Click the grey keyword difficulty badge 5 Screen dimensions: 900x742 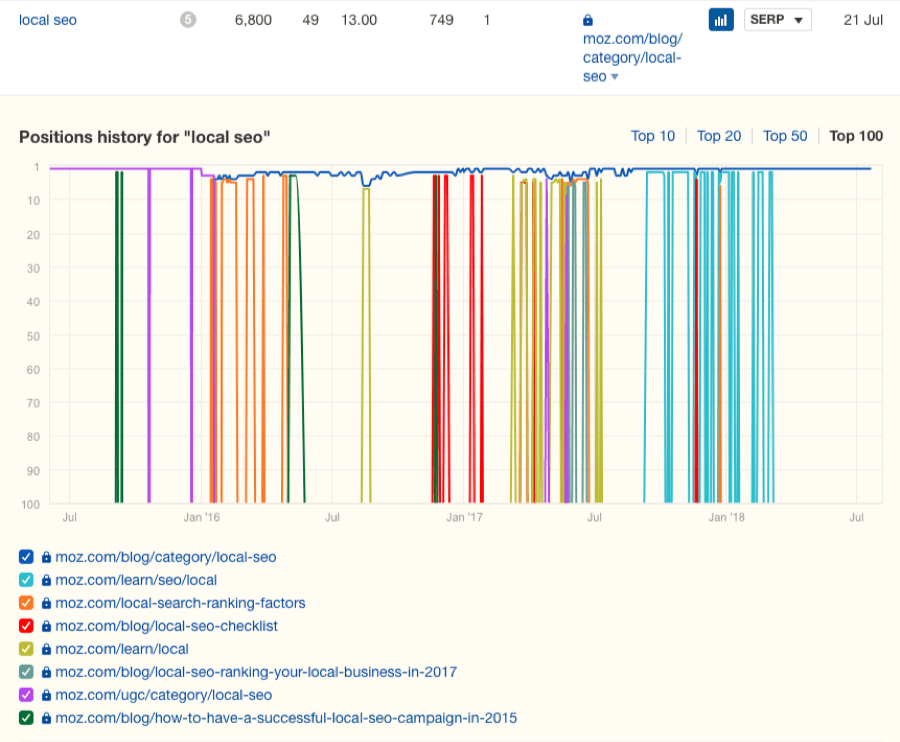(188, 20)
